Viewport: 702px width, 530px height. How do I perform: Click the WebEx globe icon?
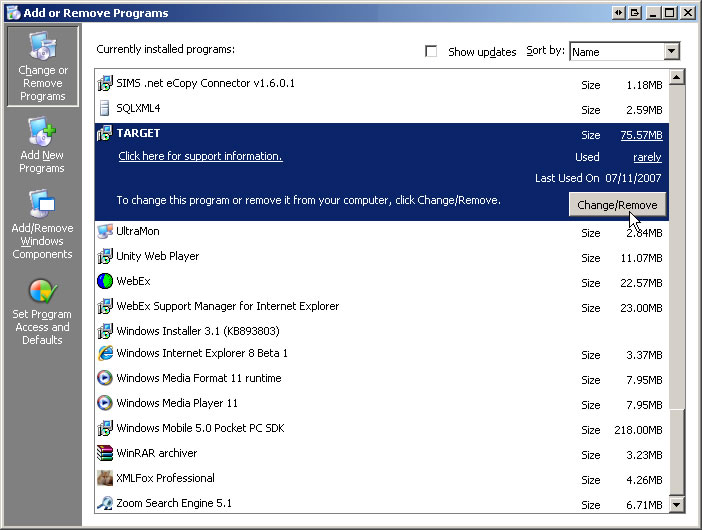pyautogui.click(x=105, y=282)
